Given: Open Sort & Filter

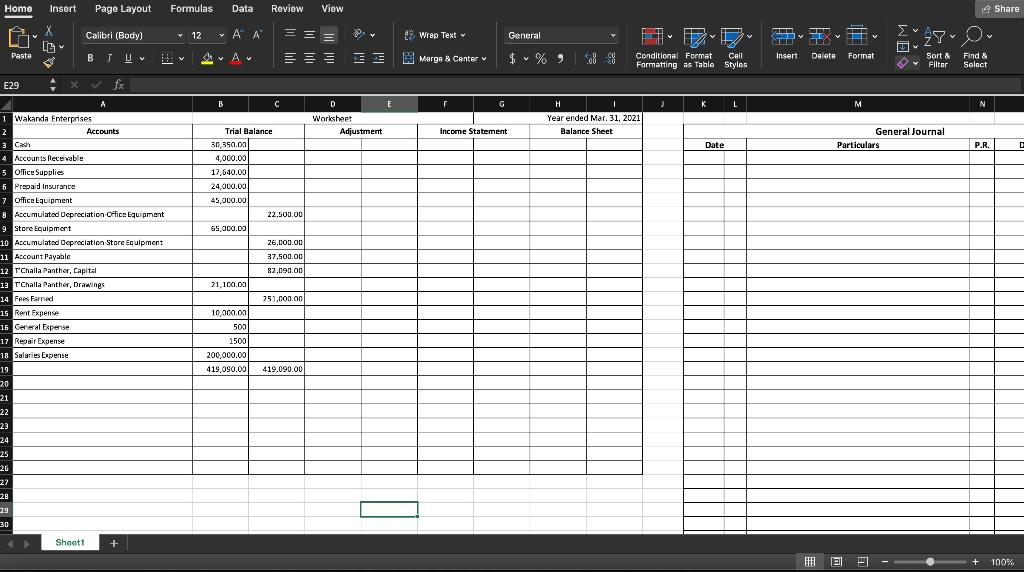Looking at the screenshot, I should (938, 47).
